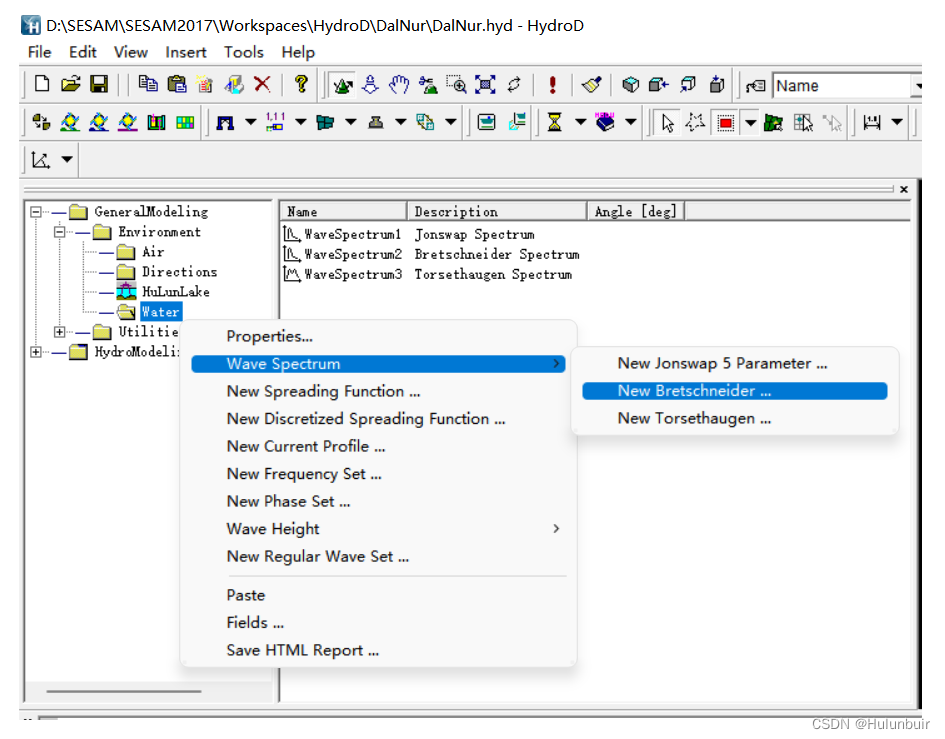The image size is (945, 739).
Task: Close the browser panel with the X
Action: click(x=904, y=189)
